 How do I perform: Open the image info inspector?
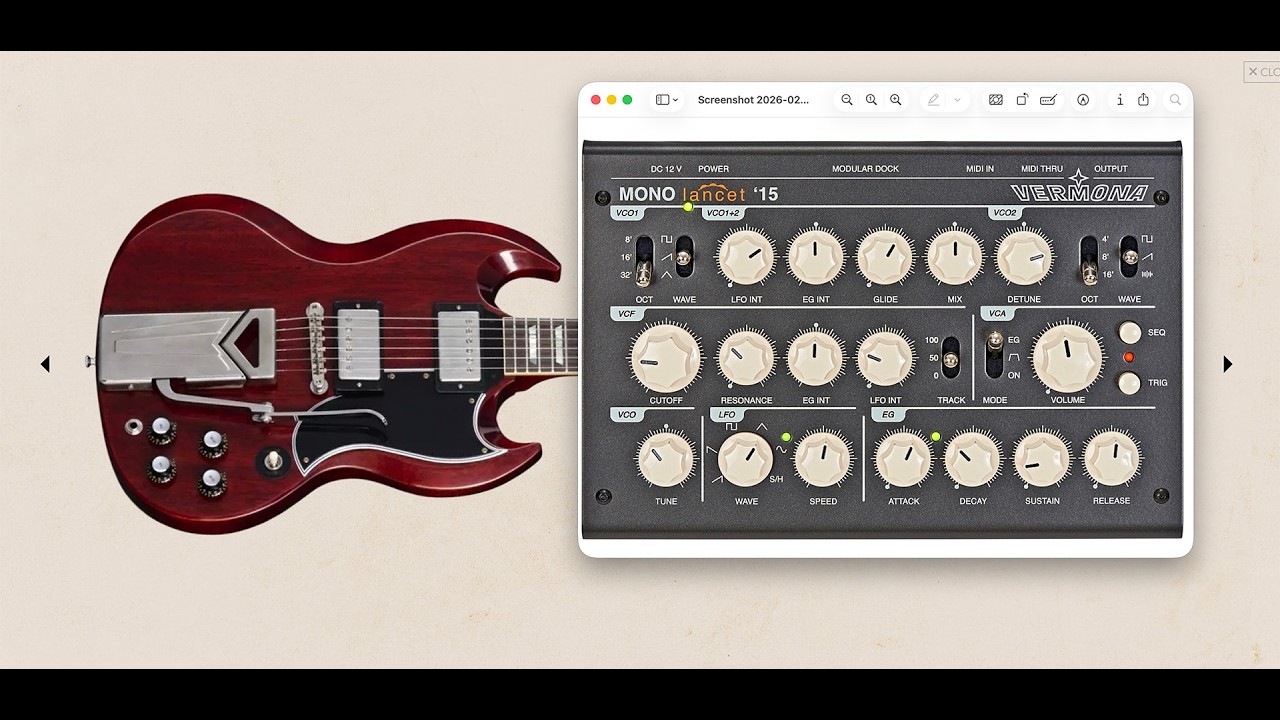tap(1120, 100)
